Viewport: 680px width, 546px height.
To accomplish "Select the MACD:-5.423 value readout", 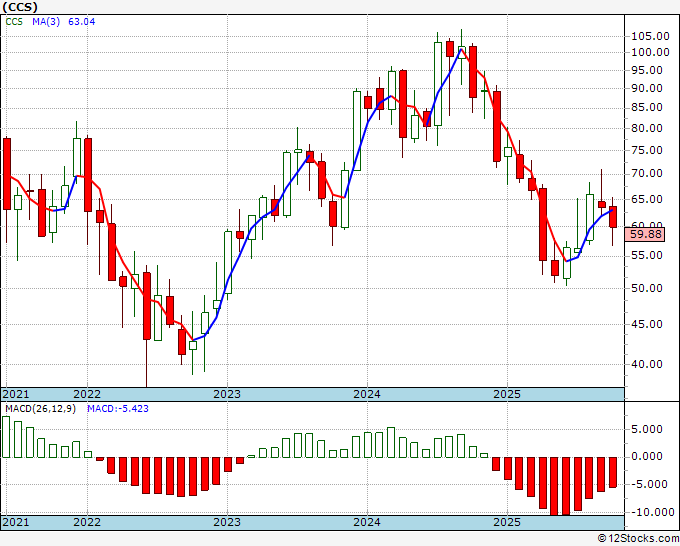I will coord(118,409).
